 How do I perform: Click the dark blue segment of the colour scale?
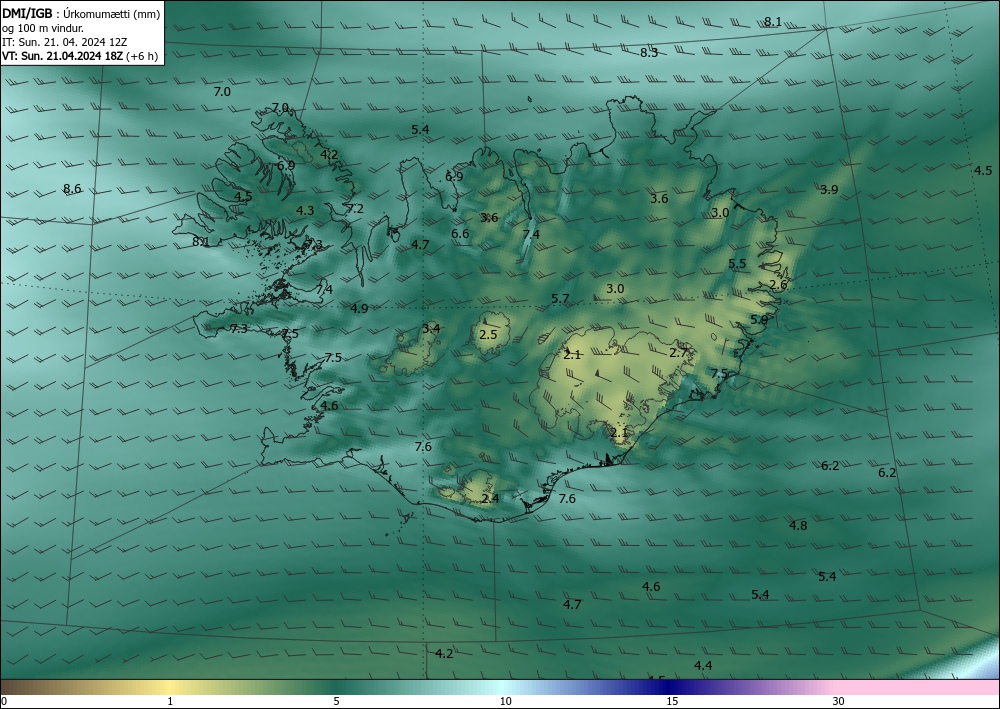click(666, 687)
